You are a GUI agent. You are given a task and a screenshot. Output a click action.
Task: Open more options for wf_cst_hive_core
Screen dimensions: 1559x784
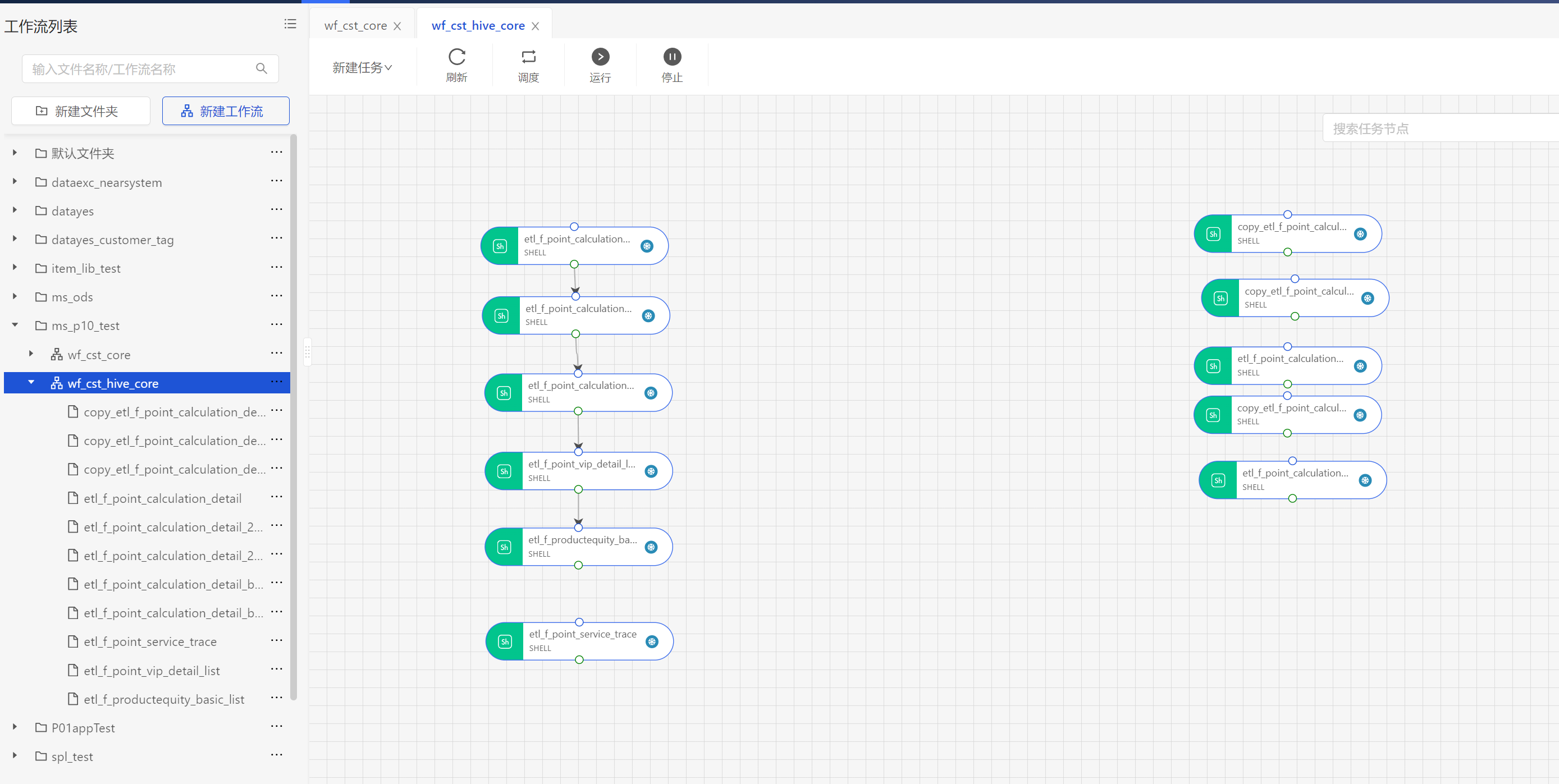(277, 382)
